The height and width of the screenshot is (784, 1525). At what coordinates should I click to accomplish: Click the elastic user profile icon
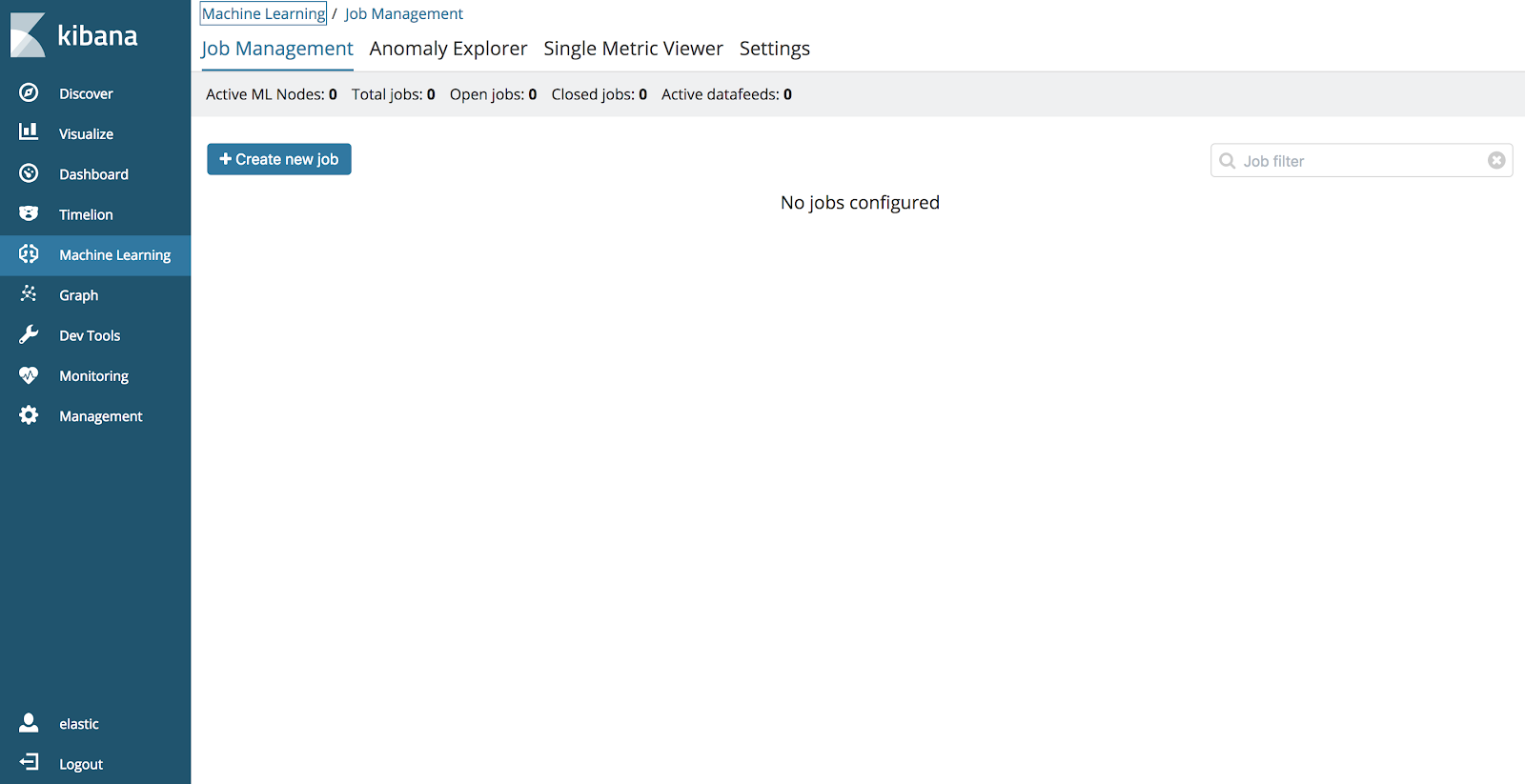click(x=29, y=723)
